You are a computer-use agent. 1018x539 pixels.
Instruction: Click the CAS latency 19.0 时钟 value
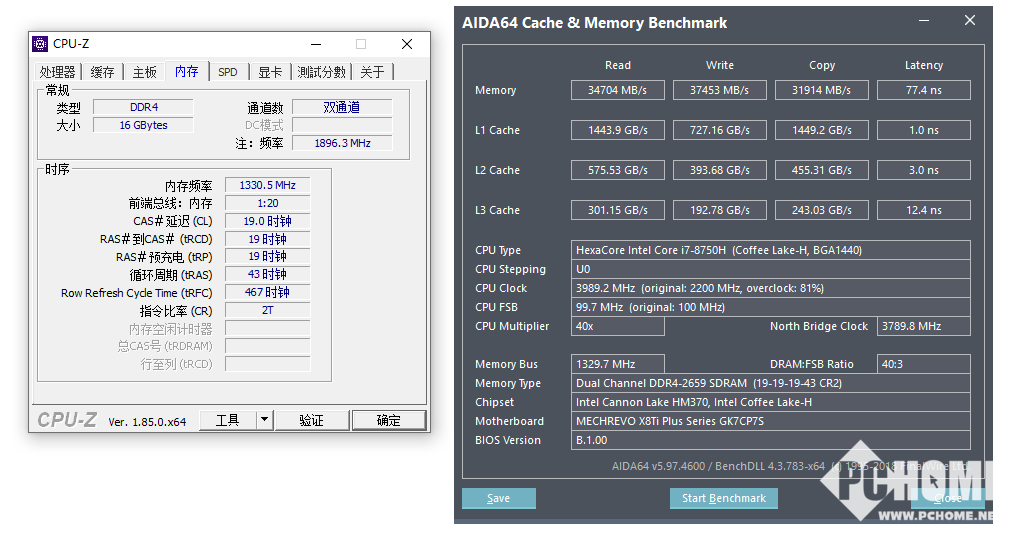(267, 221)
